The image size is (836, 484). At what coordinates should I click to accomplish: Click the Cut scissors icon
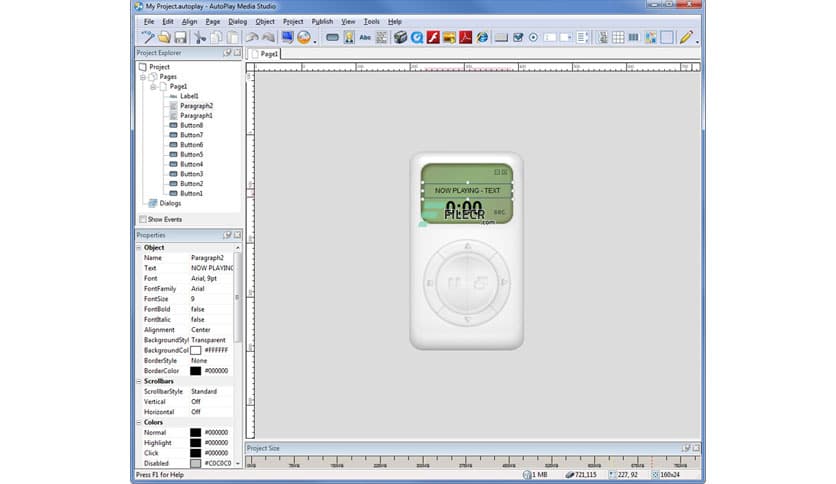200,37
